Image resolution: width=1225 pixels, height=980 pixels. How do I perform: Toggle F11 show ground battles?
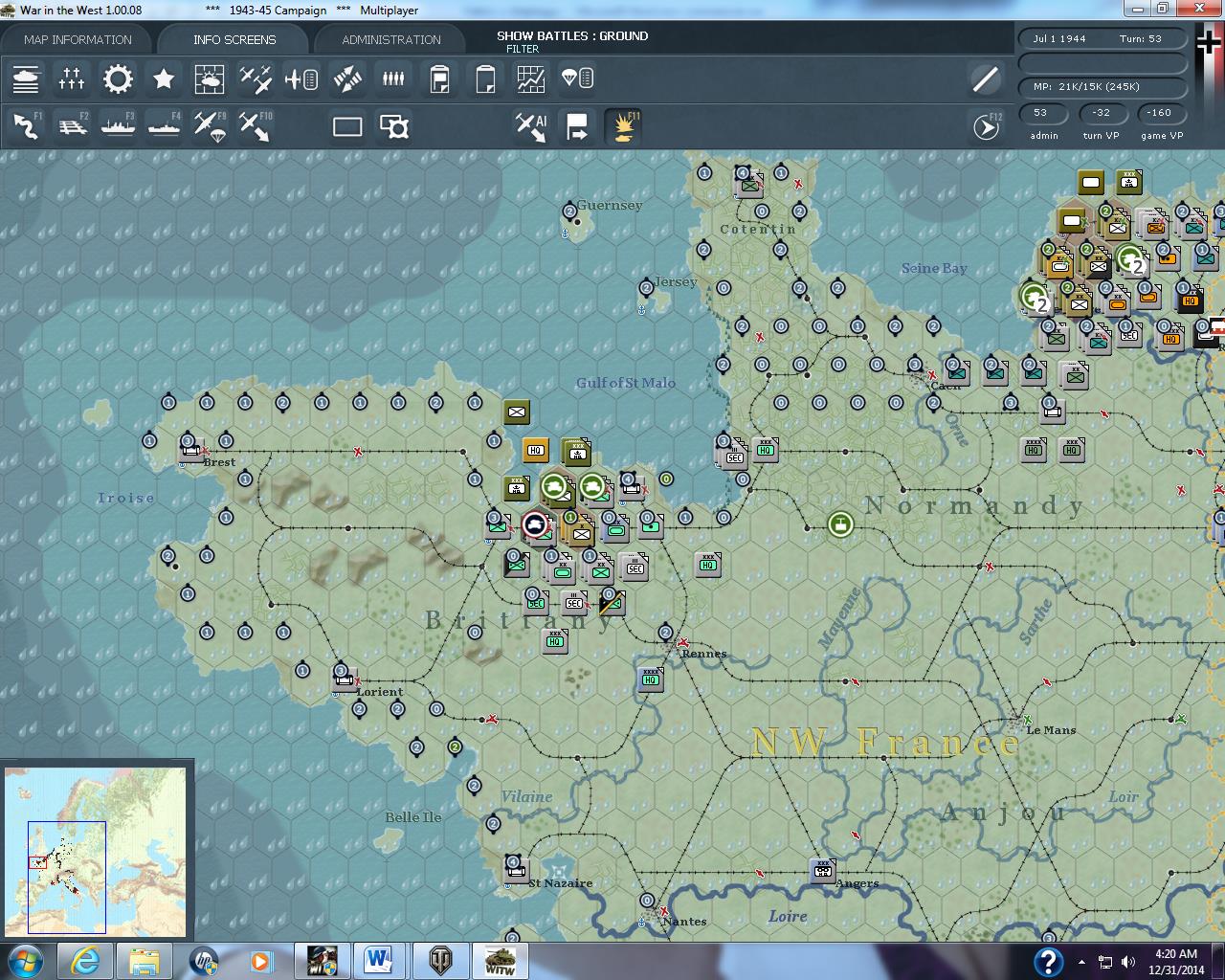point(624,126)
